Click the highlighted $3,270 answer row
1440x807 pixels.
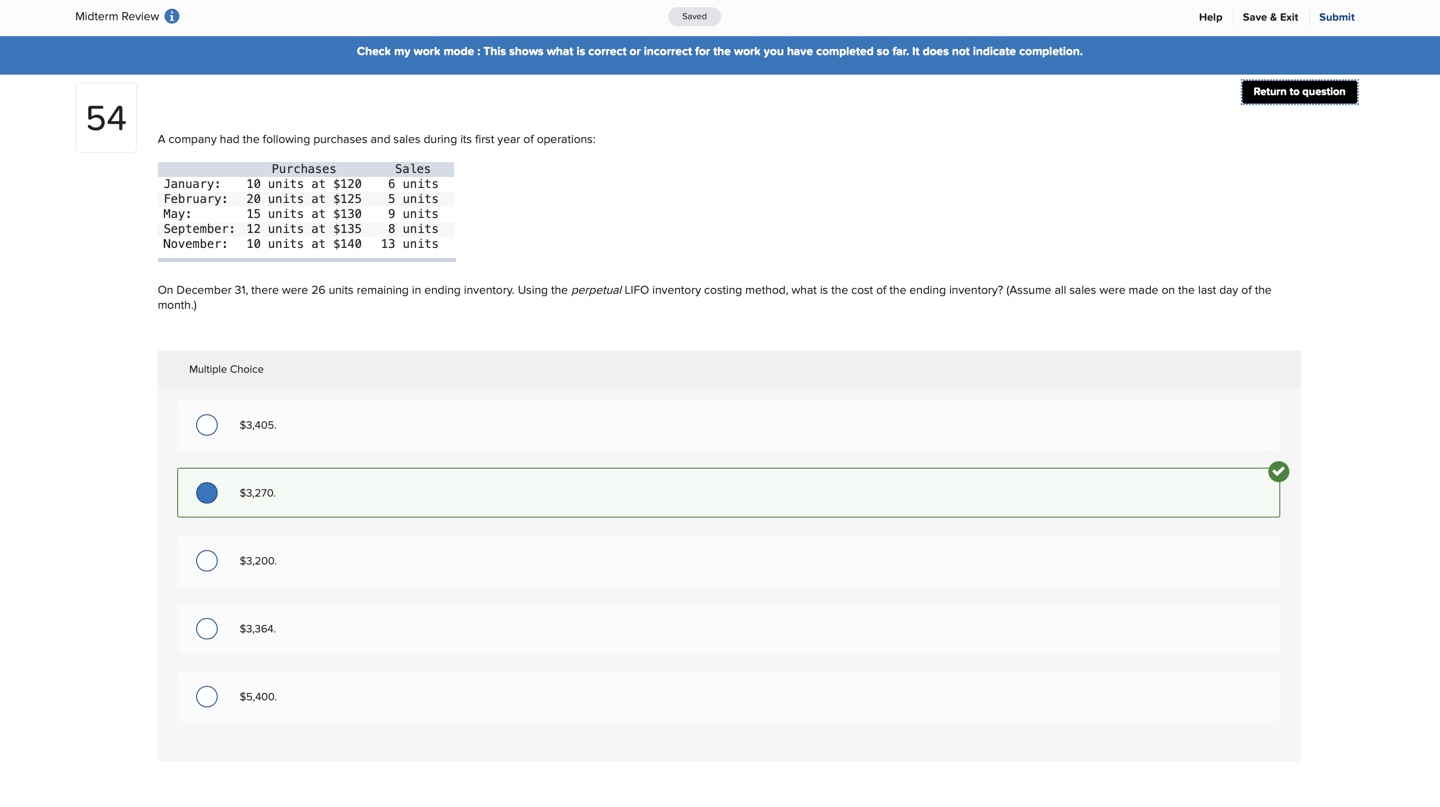point(728,492)
